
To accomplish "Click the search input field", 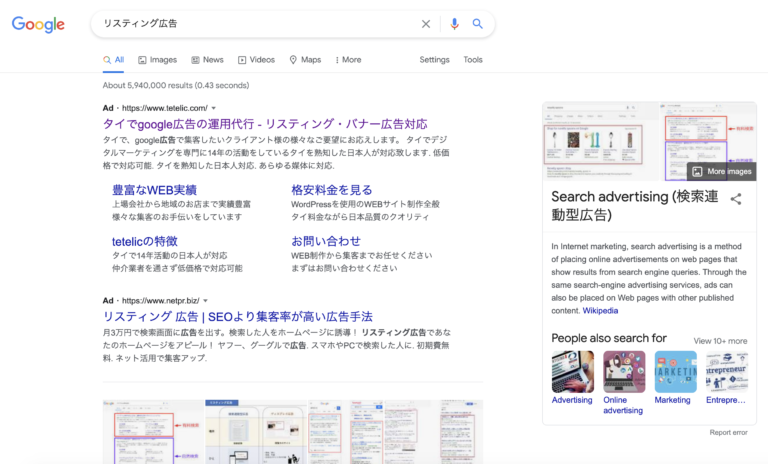I will [255, 24].
